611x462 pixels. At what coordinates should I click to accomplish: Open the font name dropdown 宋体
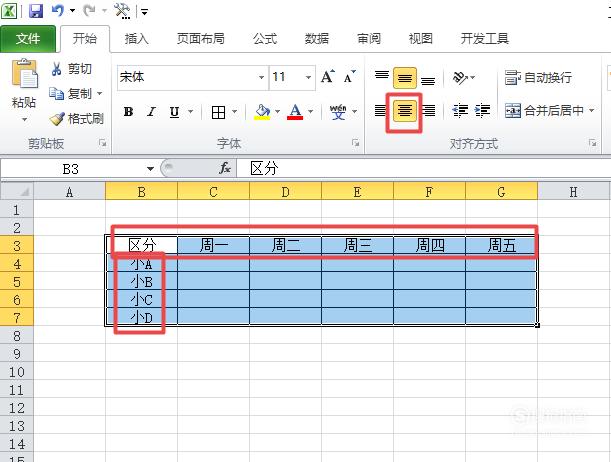[x=261, y=77]
